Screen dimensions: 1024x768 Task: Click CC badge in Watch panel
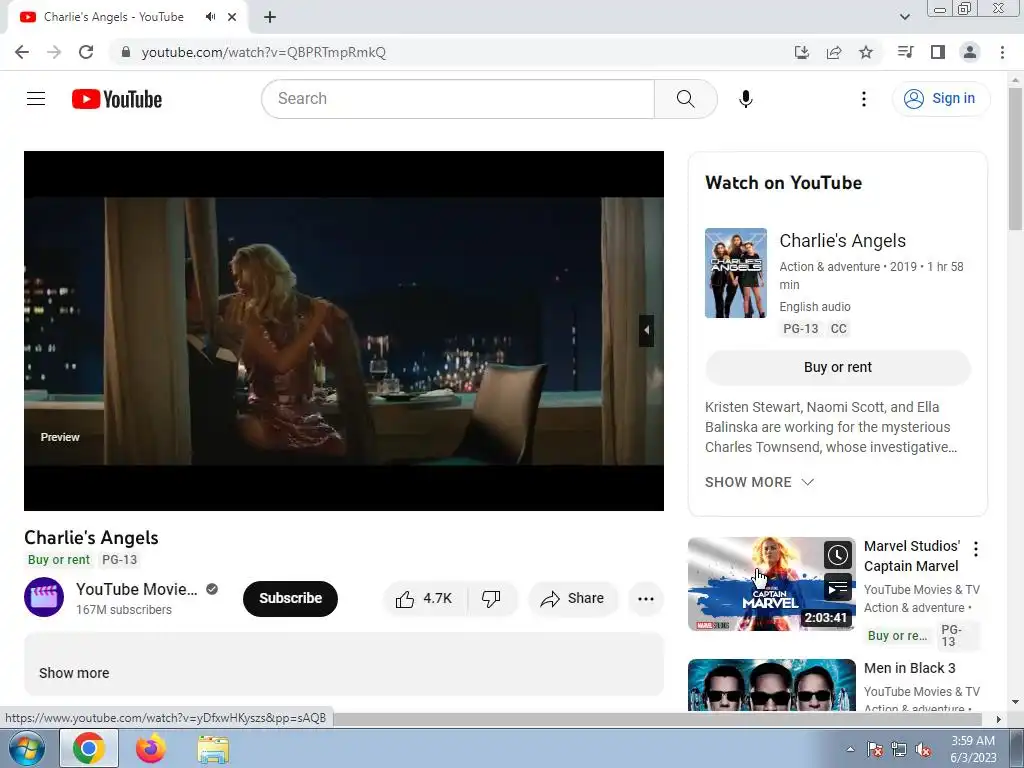pyautogui.click(x=839, y=328)
